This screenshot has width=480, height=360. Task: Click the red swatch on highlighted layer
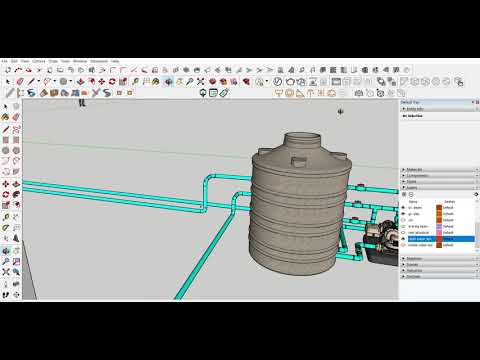pyautogui.click(x=439, y=239)
